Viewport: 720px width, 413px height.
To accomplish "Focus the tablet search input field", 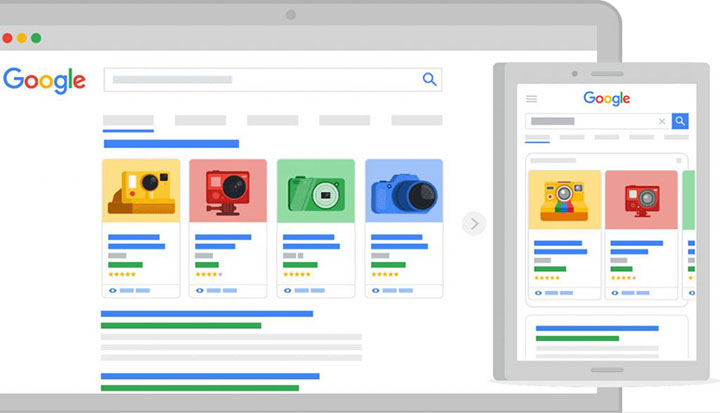I will [598, 121].
